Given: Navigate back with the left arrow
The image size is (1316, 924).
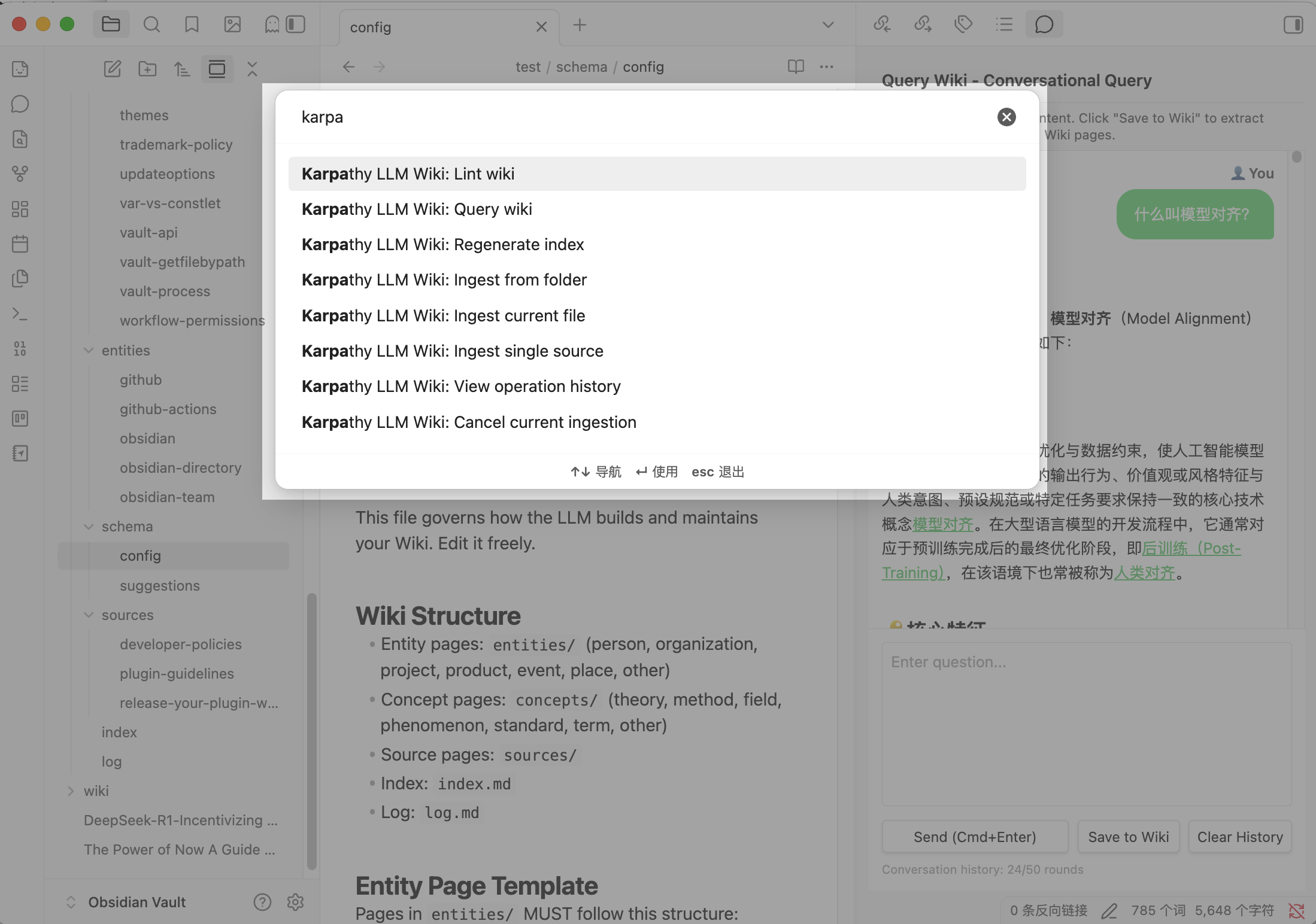Looking at the screenshot, I should click(349, 66).
